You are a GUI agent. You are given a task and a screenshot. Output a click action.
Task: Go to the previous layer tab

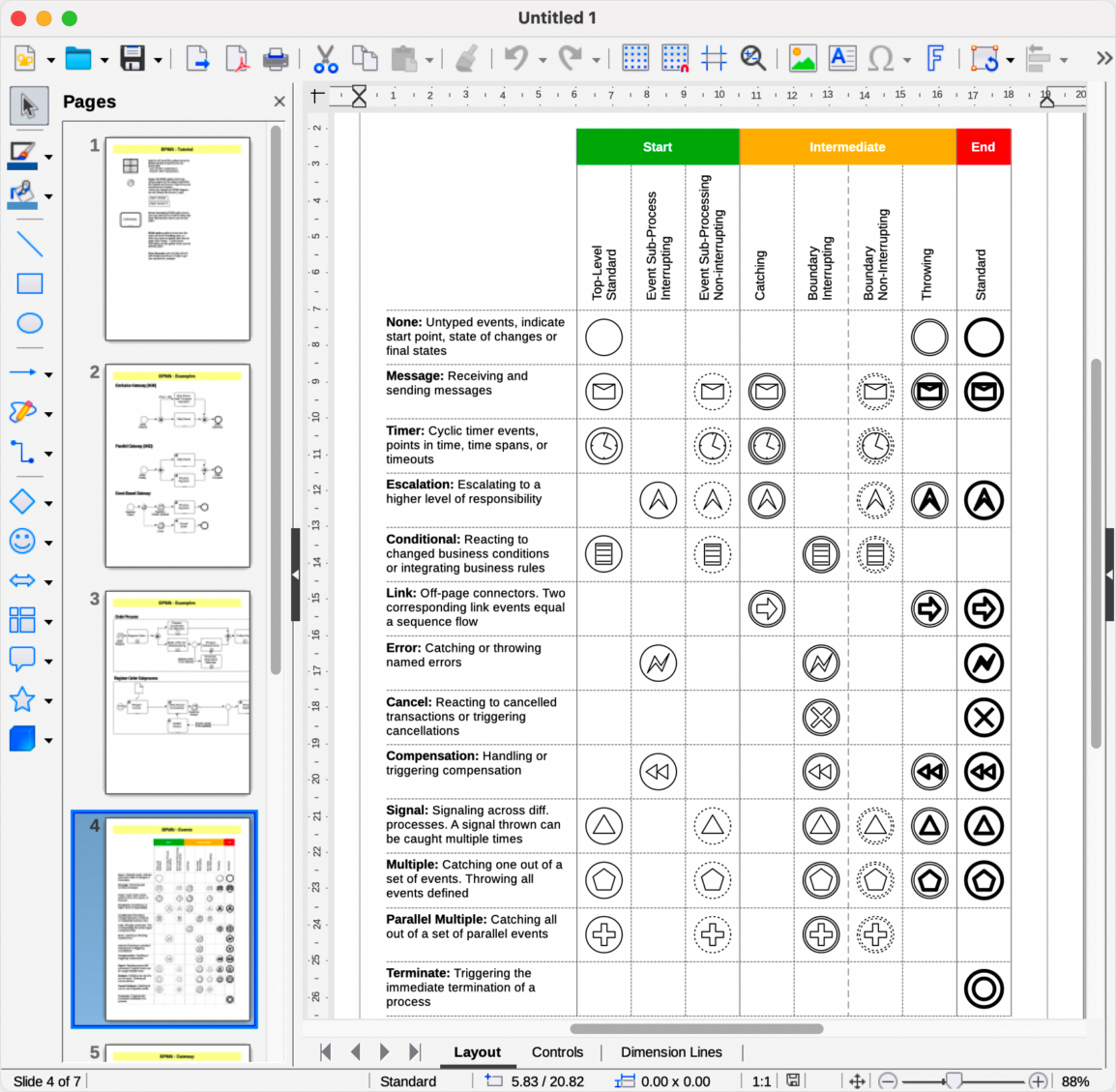(x=355, y=1052)
